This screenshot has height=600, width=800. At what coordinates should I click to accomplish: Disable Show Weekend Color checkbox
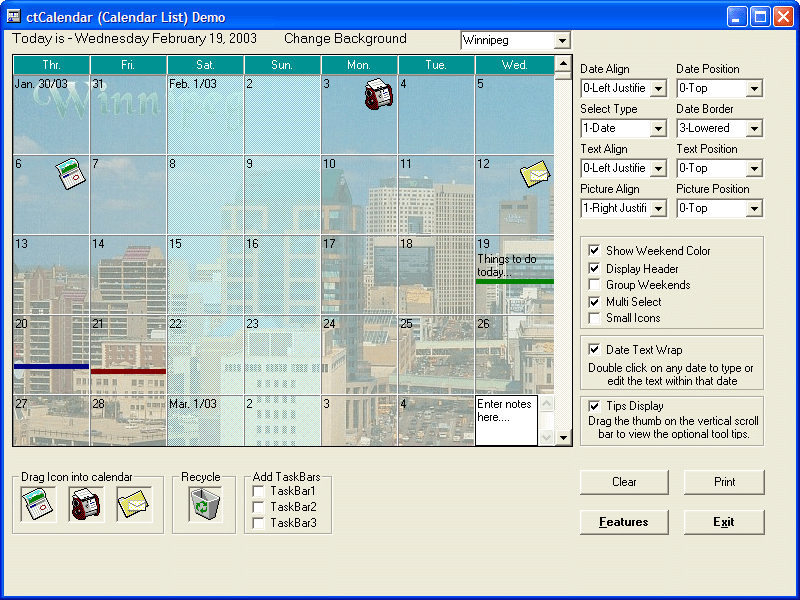coord(594,251)
